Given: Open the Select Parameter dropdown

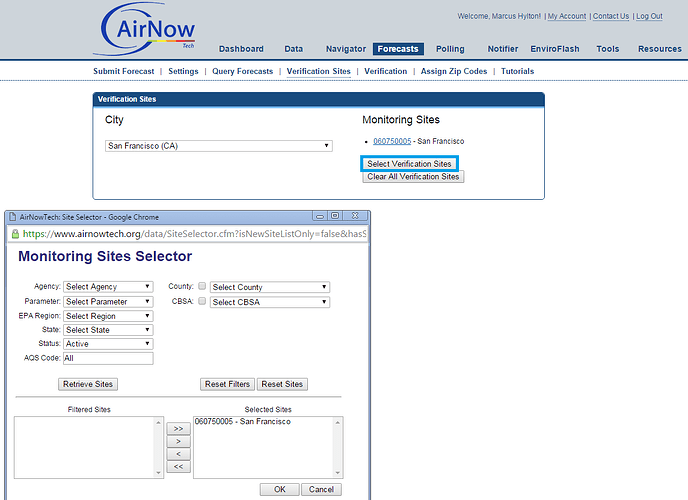Looking at the screenshot, I should [108, 302].
